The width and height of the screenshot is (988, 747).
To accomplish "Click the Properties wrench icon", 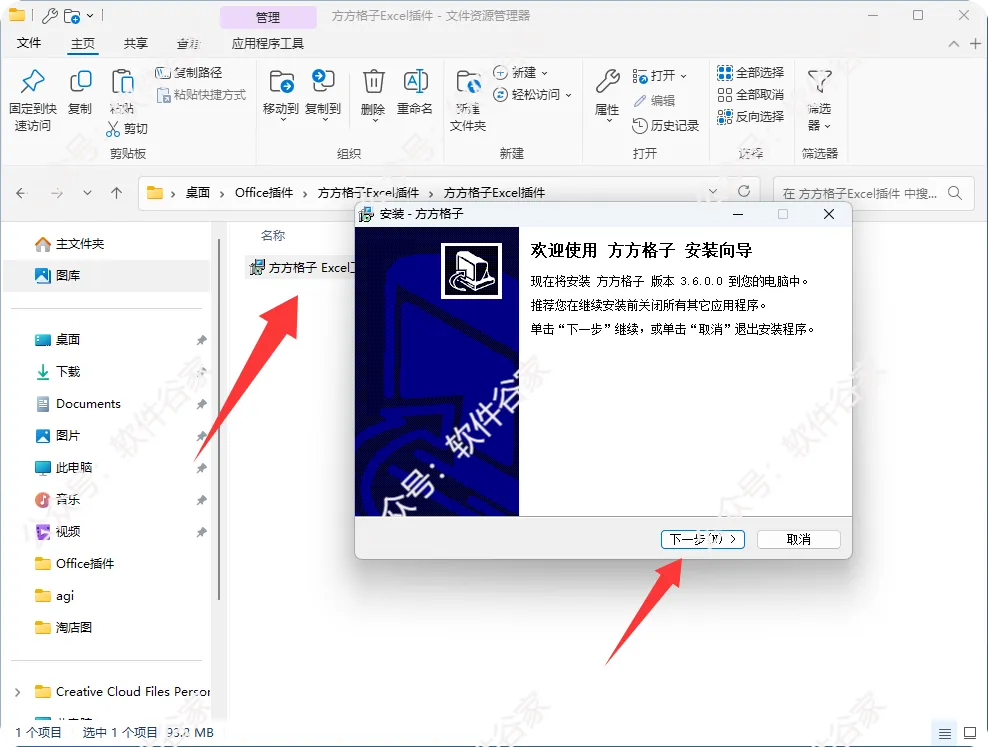I will click(607, 81).
